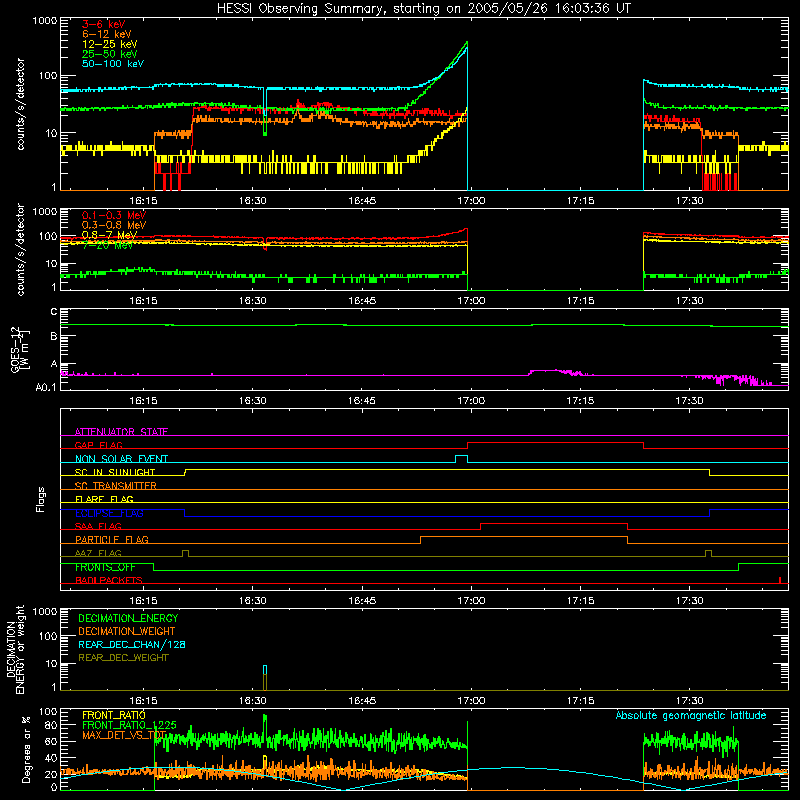Click the raised PARTICLE_FLAG segment
Screen dimensions: 800x800
pos(523,537)
